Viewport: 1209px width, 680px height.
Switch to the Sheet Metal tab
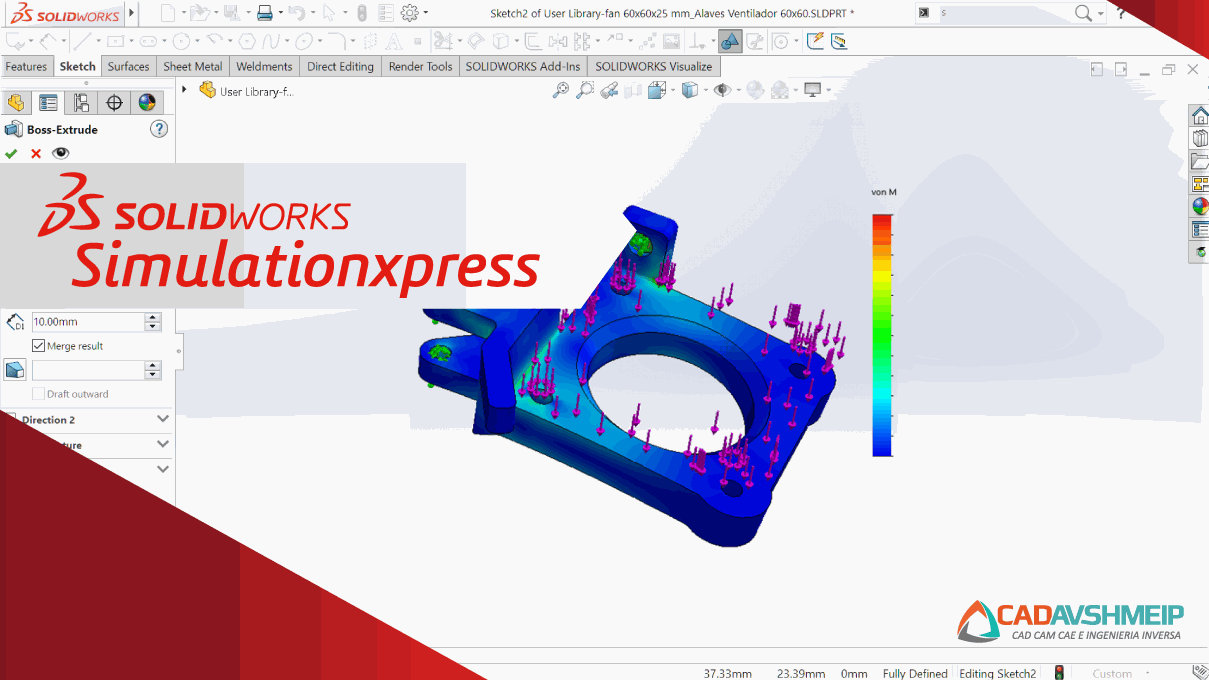pyautogui.click(x=192, y=66)
